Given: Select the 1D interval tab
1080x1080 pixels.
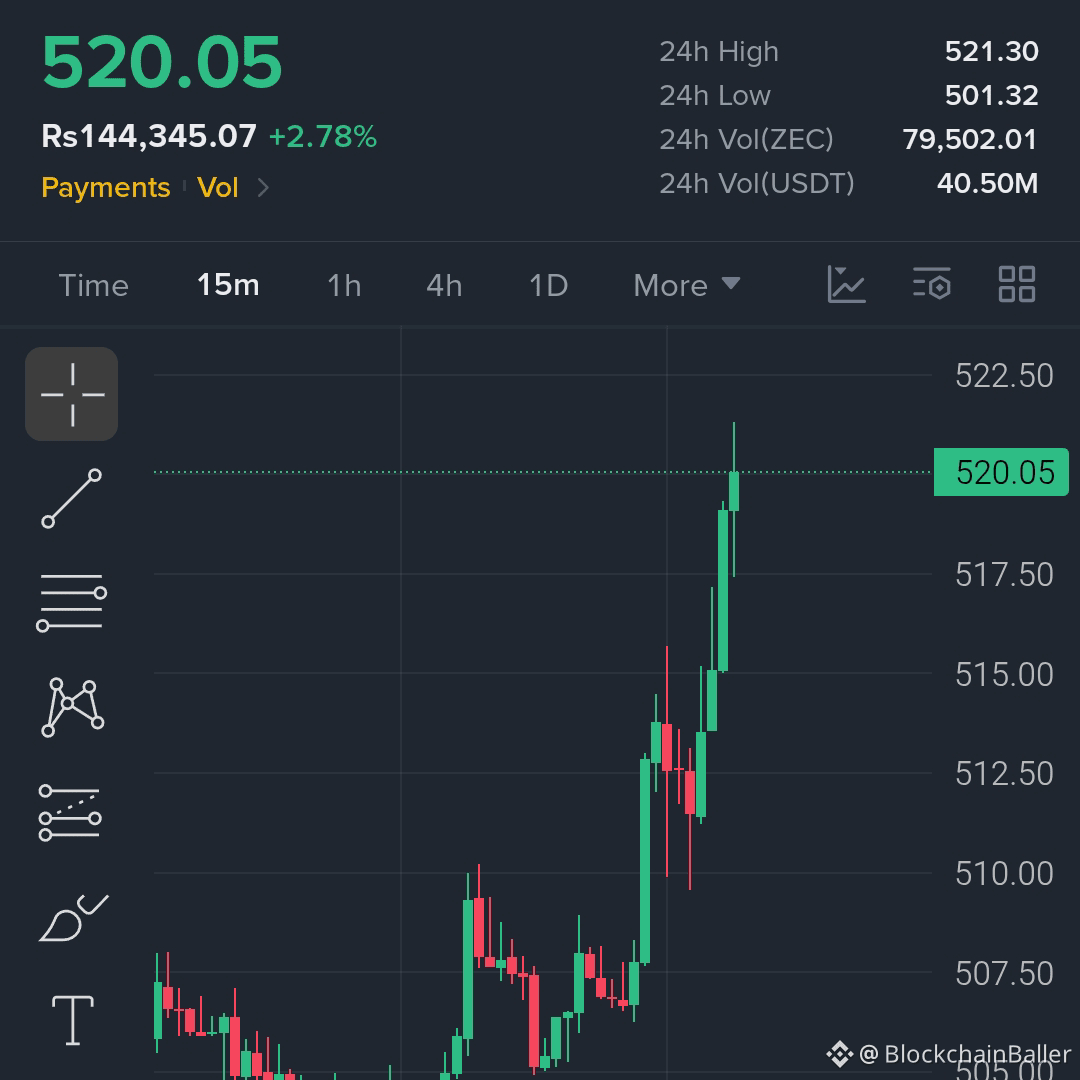Looking at the screenshot, I should pyautogui.click(x=548, y=285).
